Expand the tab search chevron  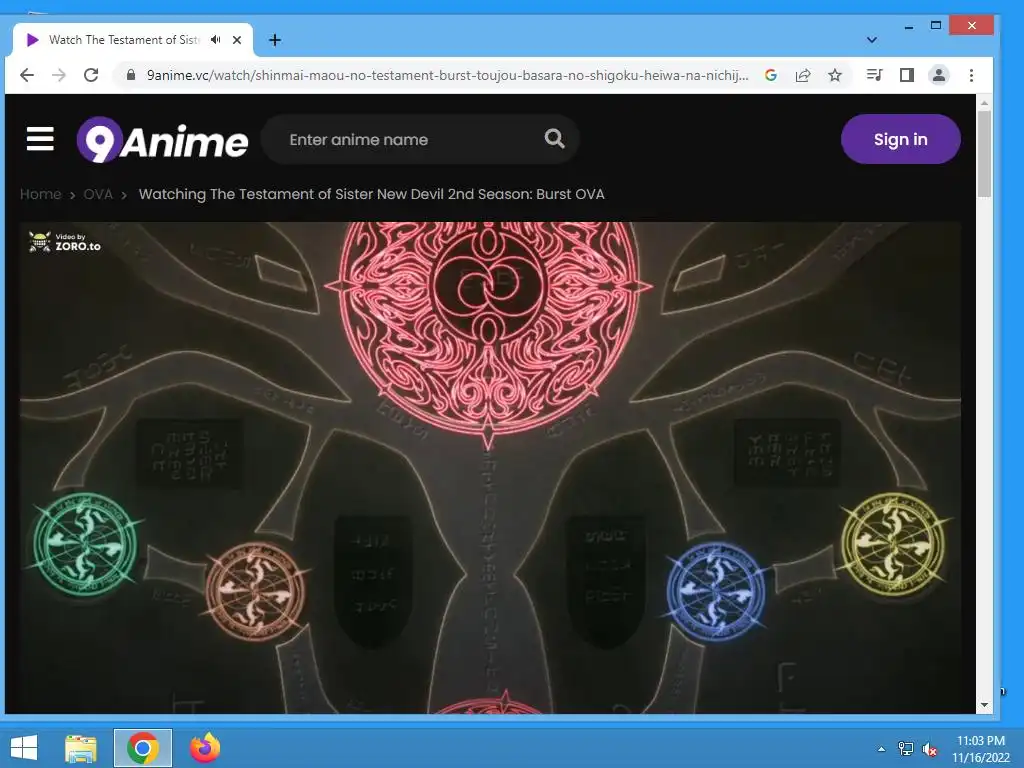872,40
